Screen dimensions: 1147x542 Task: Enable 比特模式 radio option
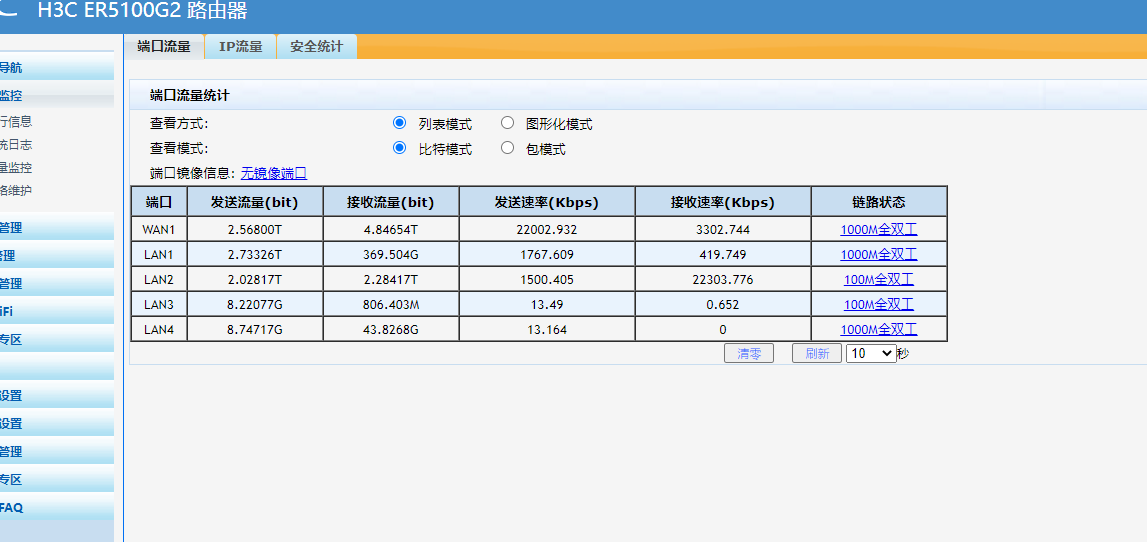[x=400, y=148]
